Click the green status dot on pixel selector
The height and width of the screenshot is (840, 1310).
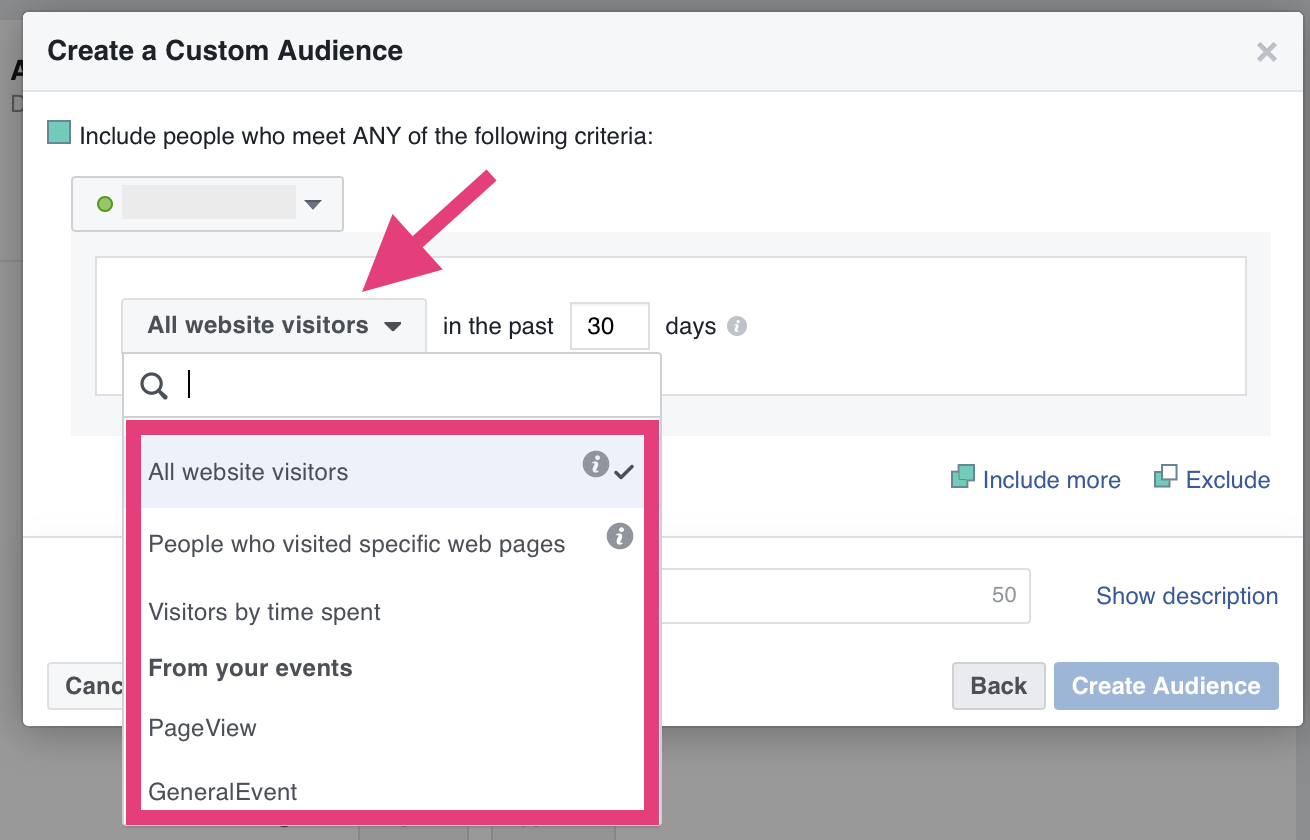[106, 203]
